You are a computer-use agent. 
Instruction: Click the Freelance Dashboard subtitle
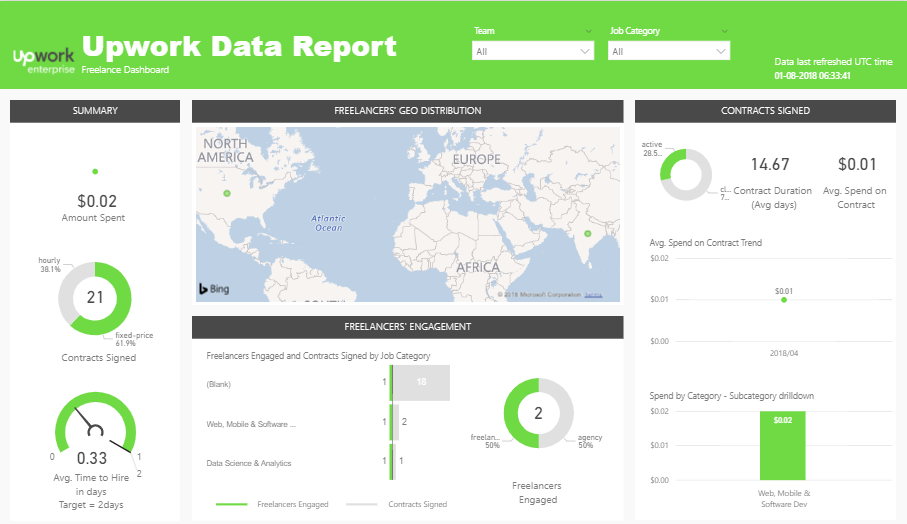(x=126, y=70)
